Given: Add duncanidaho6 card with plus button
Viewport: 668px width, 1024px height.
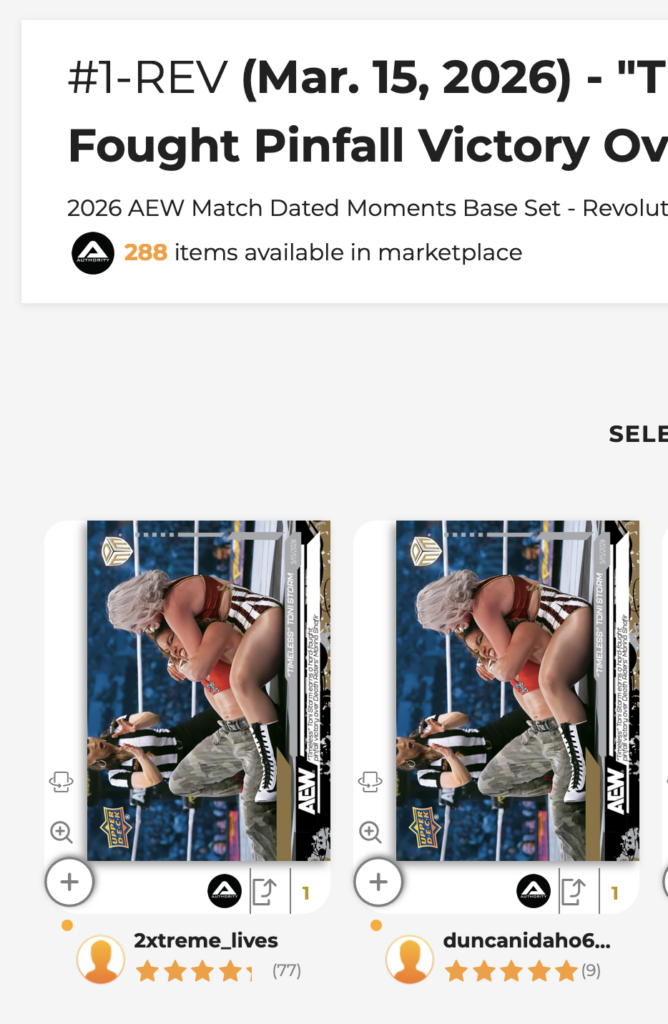Looking at the screenshot, I should (378, 882).
